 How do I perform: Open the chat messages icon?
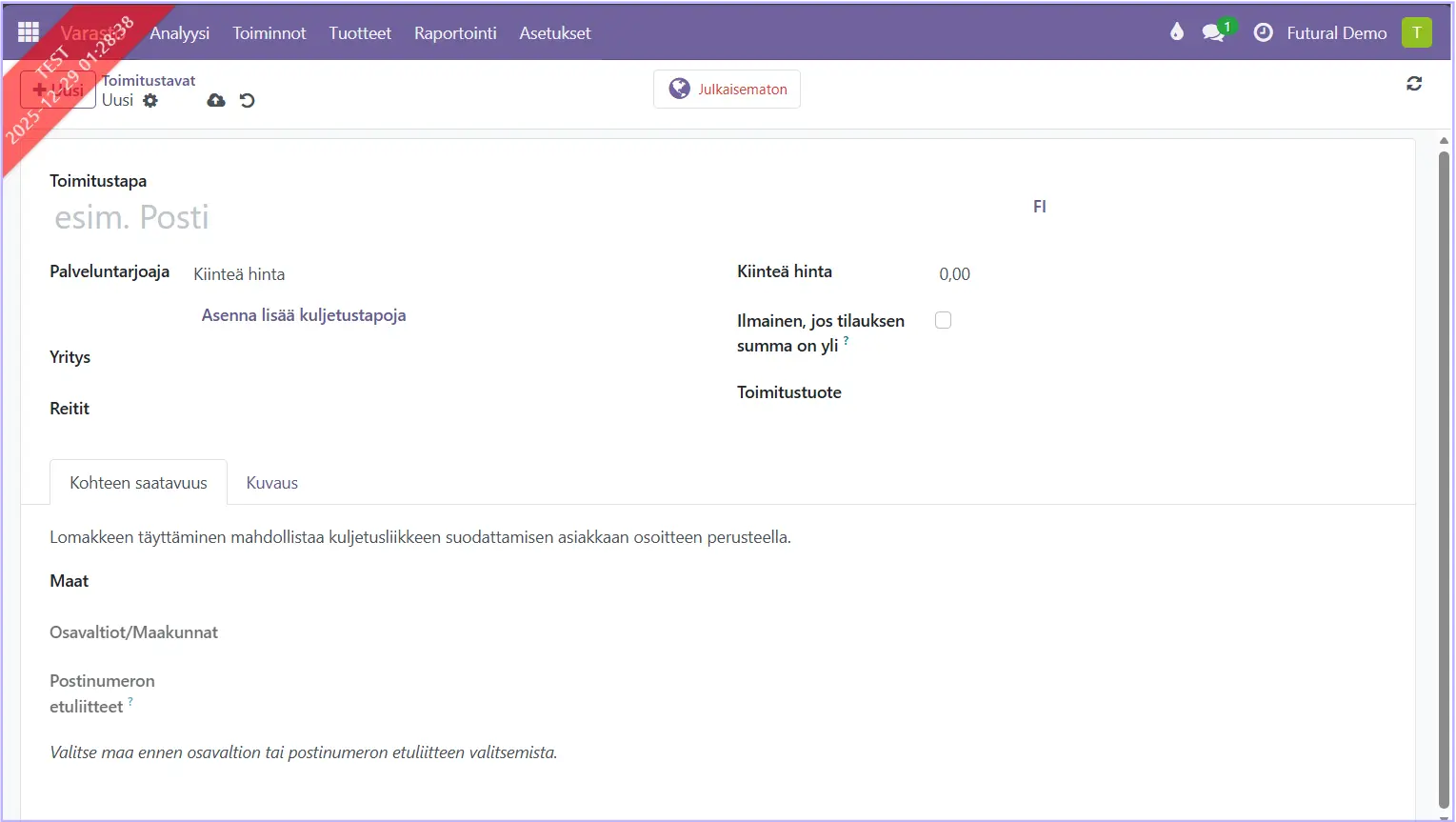tap(1213, 32)
